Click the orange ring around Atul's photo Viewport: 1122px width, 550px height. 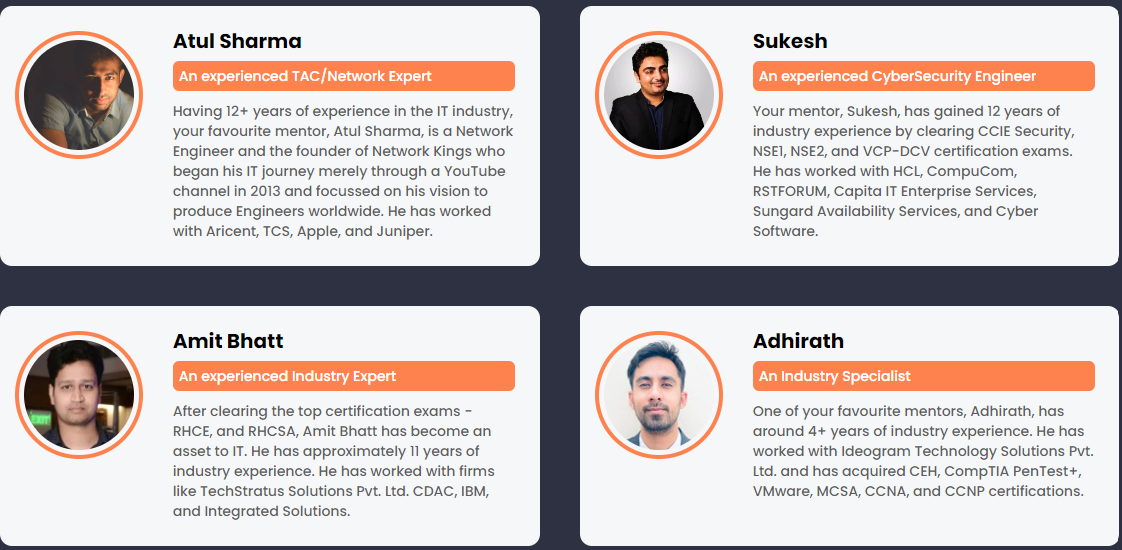79,35
